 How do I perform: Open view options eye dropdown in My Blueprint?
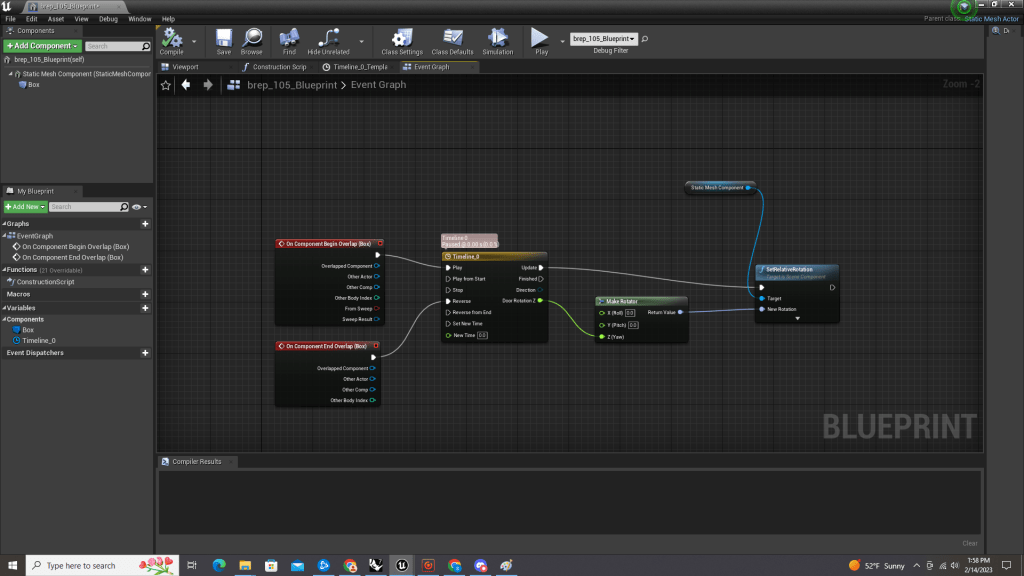(x=139, y=207)
